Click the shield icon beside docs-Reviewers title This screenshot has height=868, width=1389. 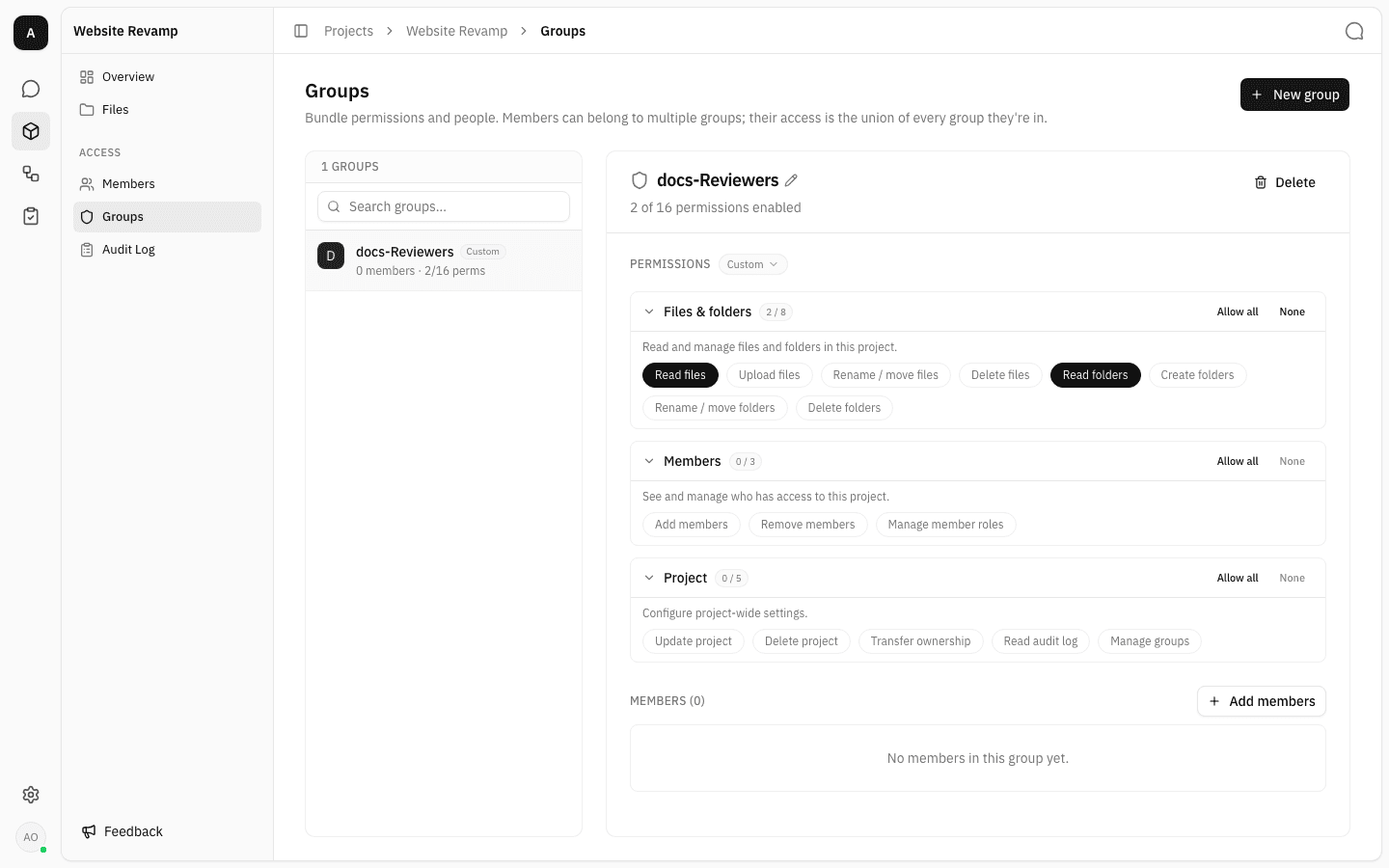click(640, 180)
